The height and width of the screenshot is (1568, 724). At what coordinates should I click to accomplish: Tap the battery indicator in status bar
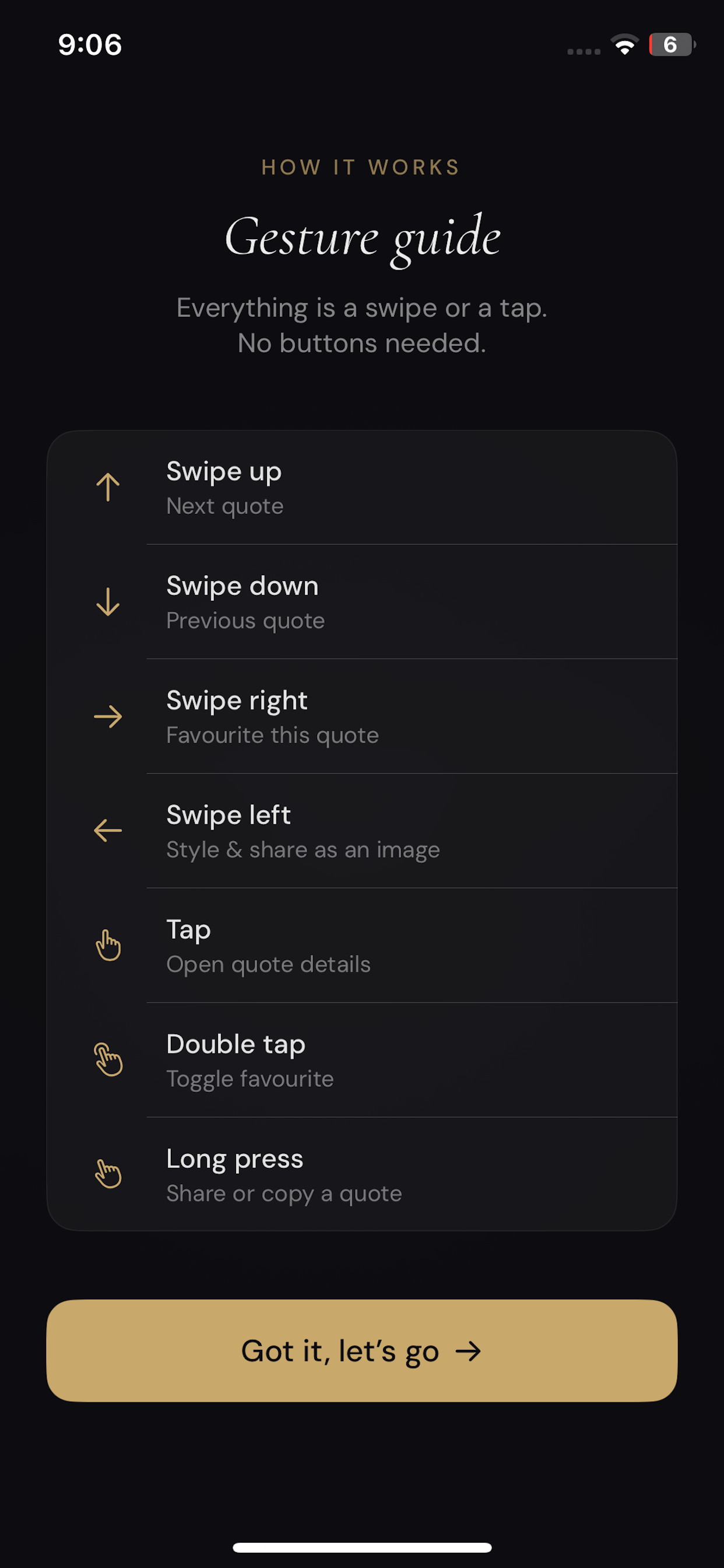[672, 44]
